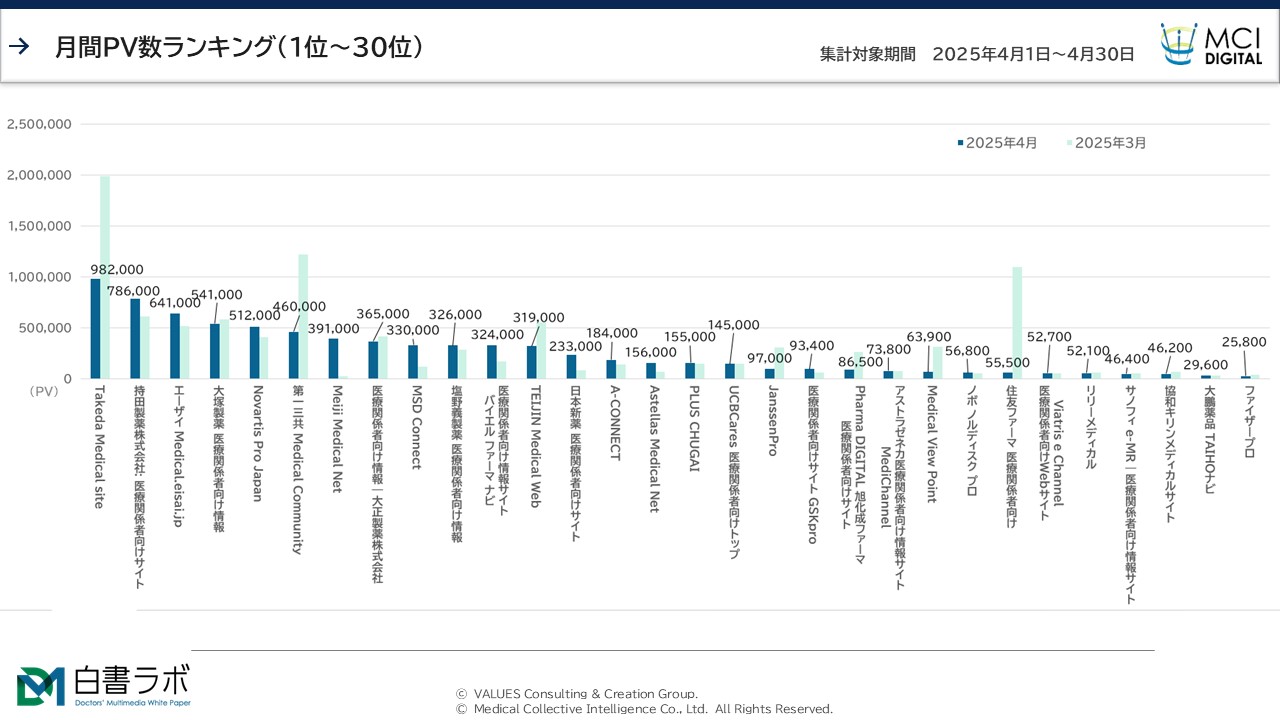Click the PLUS CHUGAI axis label

[692, 427]
